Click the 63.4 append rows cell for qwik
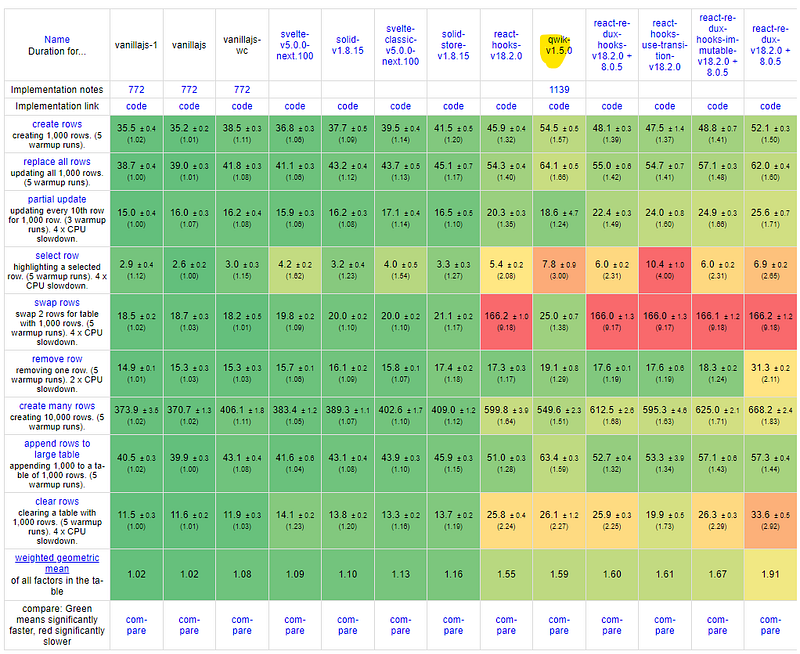800x654 pixels. tap(559, 463)
